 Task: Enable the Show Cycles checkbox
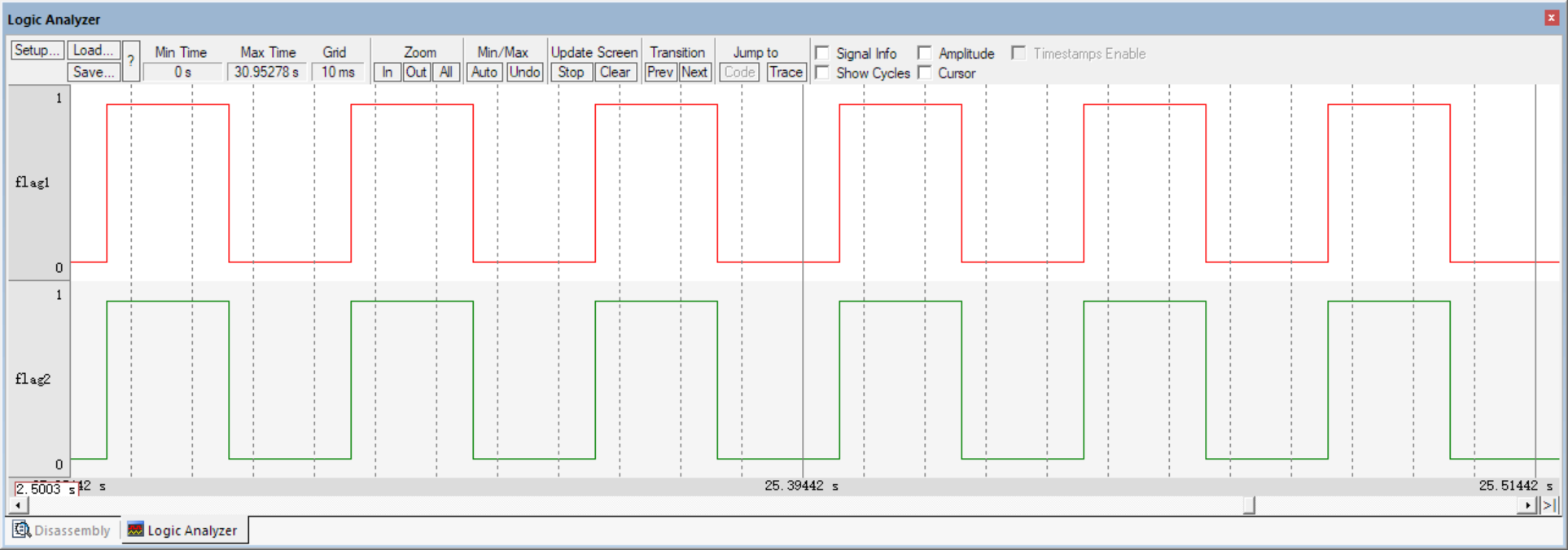click(x=822, y=73)
